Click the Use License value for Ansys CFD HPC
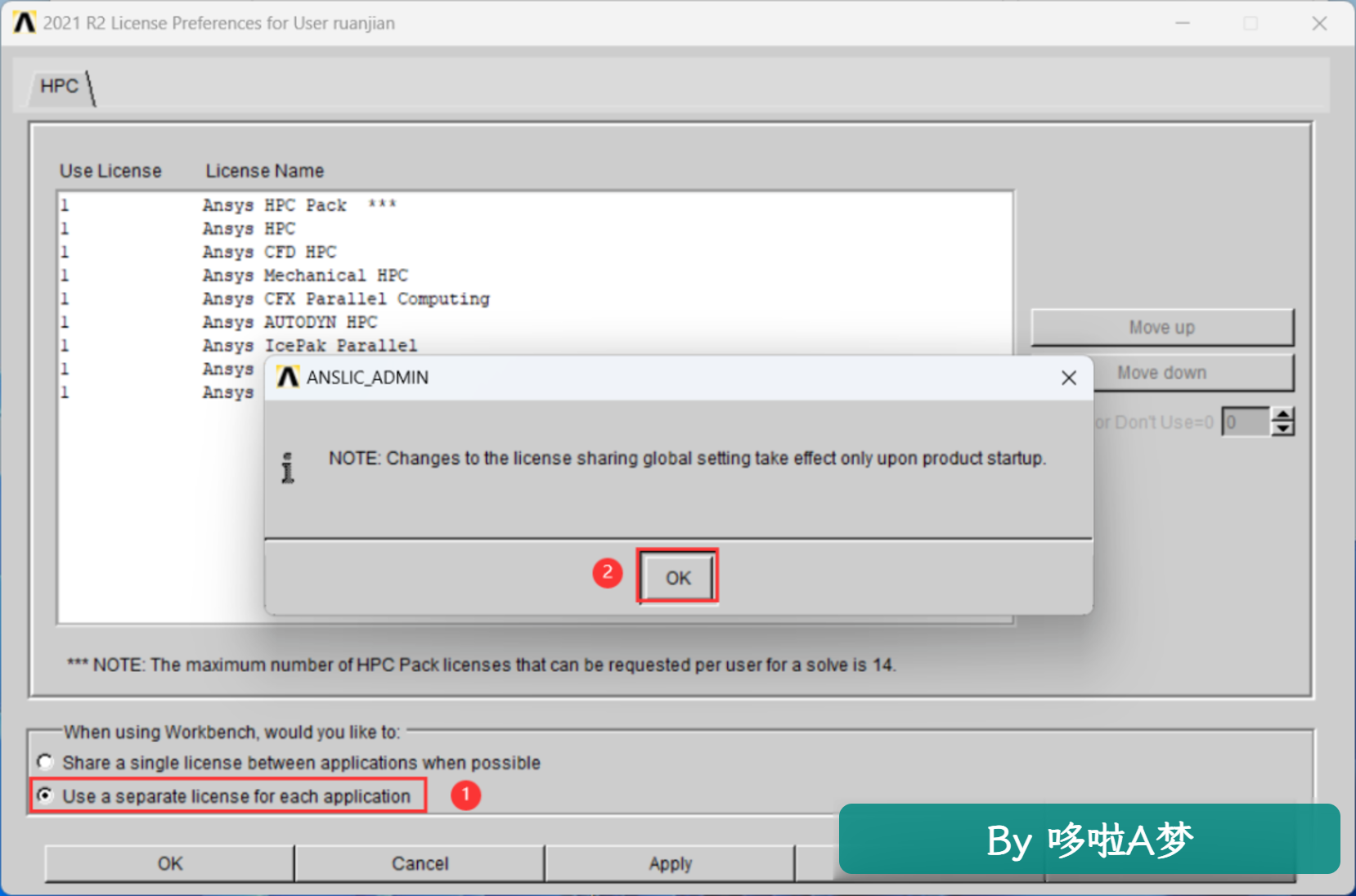 coord(65,252)
